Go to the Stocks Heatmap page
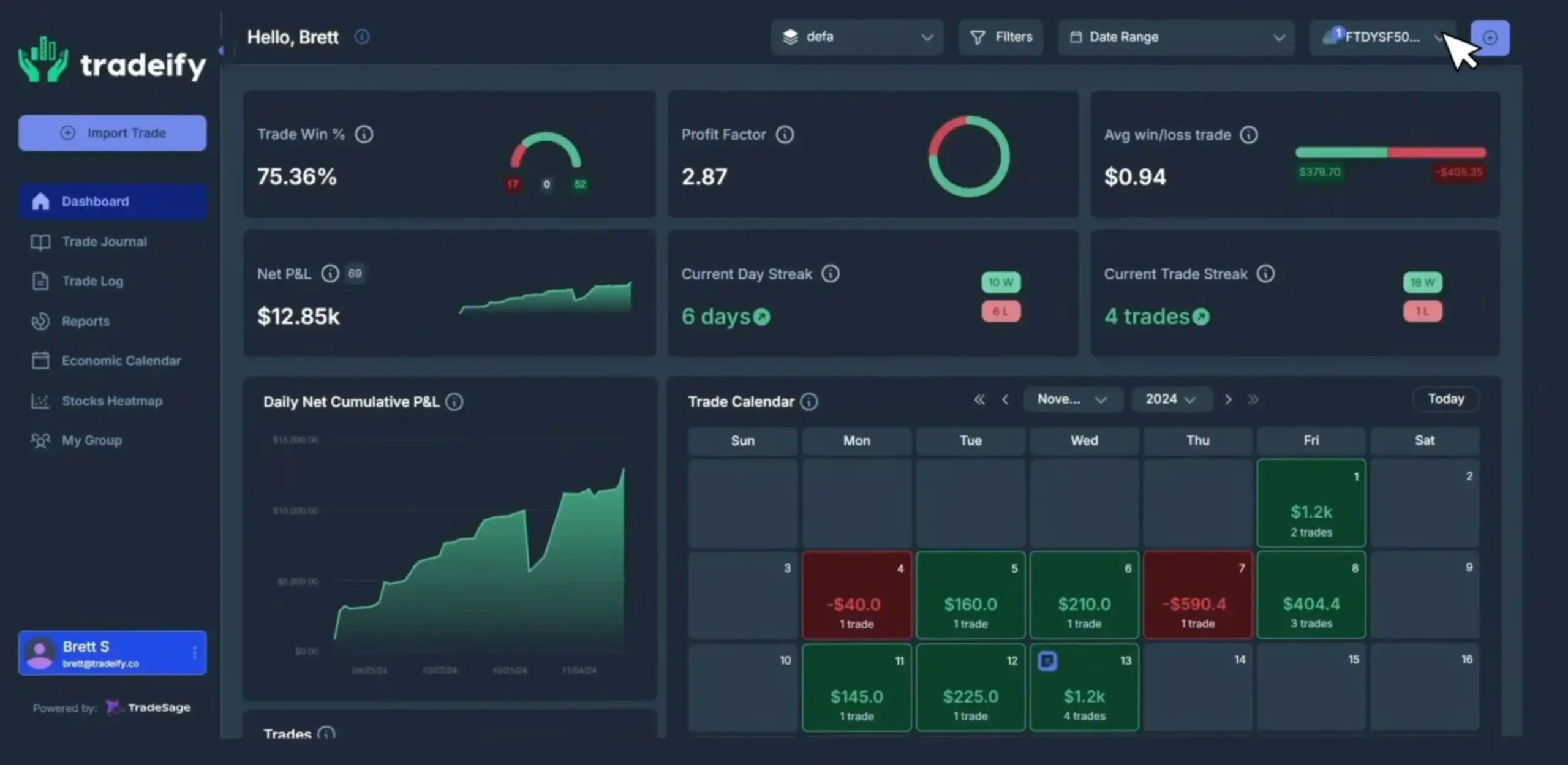 [x=111, y=401]
